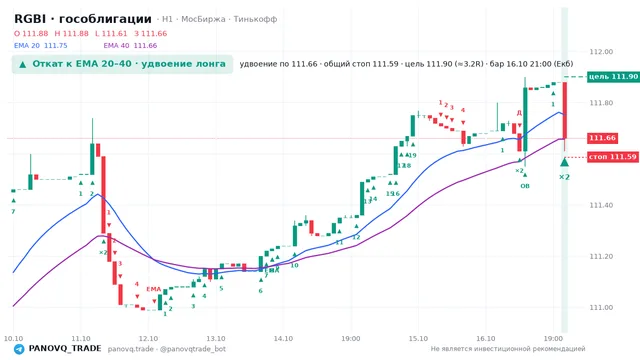This screenshot has height=360, width=640.
Task: Click the PANOVQ_TRADE channel name
Action: click(x=65, y=349)
